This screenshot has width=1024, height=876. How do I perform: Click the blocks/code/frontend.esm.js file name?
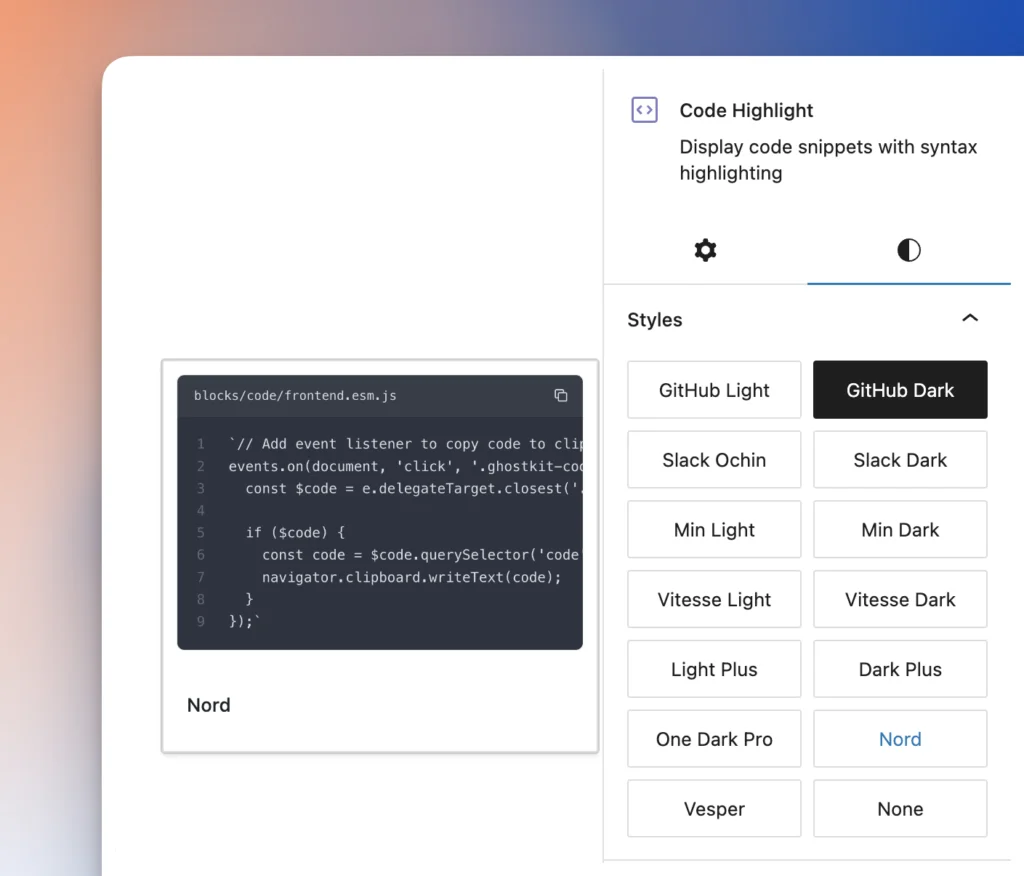(295, 396)
